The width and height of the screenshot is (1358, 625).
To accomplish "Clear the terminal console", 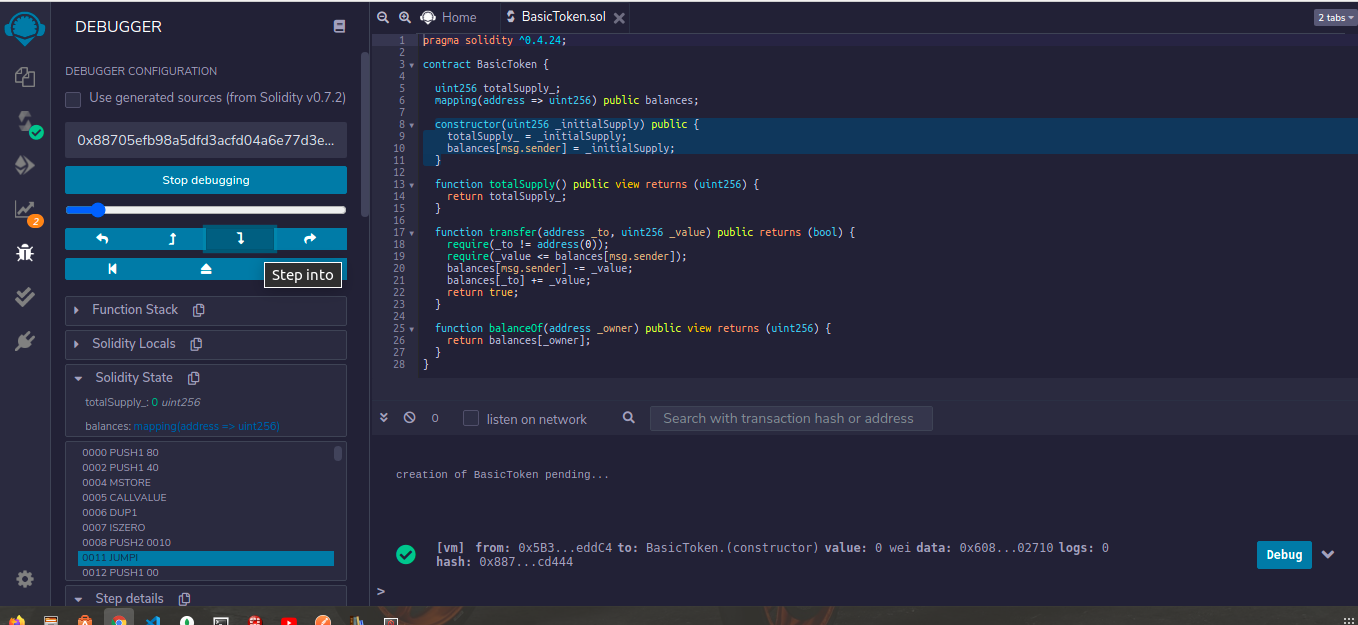I will click(409, 418).
